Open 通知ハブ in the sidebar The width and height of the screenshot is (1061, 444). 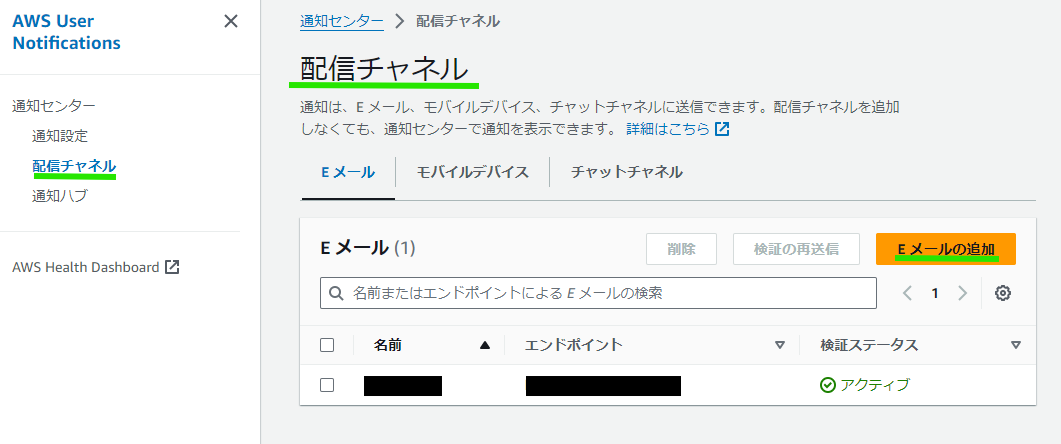coord(60,196)
